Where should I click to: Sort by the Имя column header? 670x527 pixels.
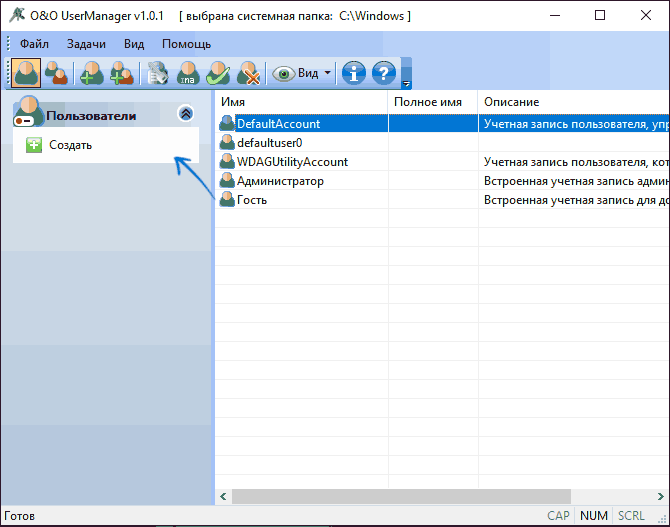(301, 102)
